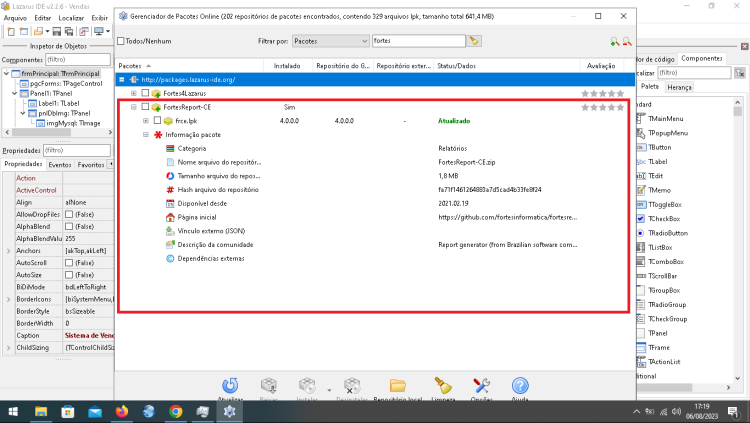Click the open file toolbar icon in Lazarus
The width and height of the screenshot is (750, 423).
click(x=38, y=32)
